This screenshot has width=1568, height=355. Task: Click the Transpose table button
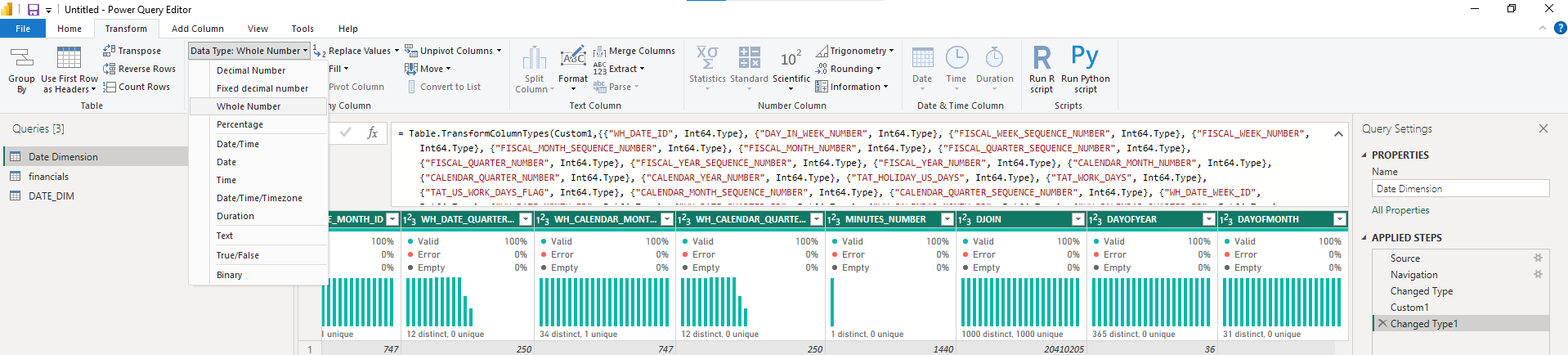tap(132, 51)
